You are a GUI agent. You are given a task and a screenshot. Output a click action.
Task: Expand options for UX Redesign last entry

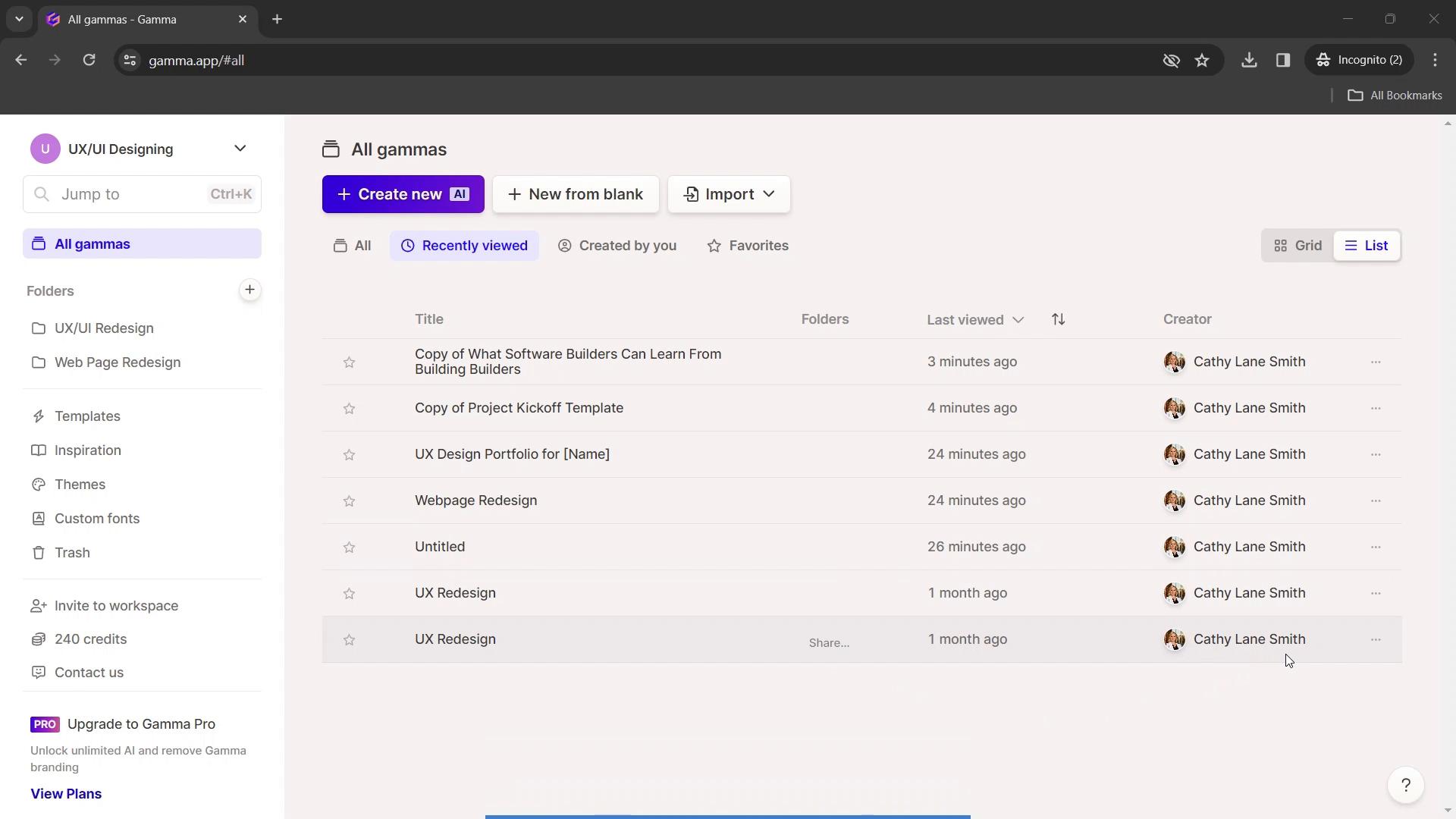pos(1376,639)
